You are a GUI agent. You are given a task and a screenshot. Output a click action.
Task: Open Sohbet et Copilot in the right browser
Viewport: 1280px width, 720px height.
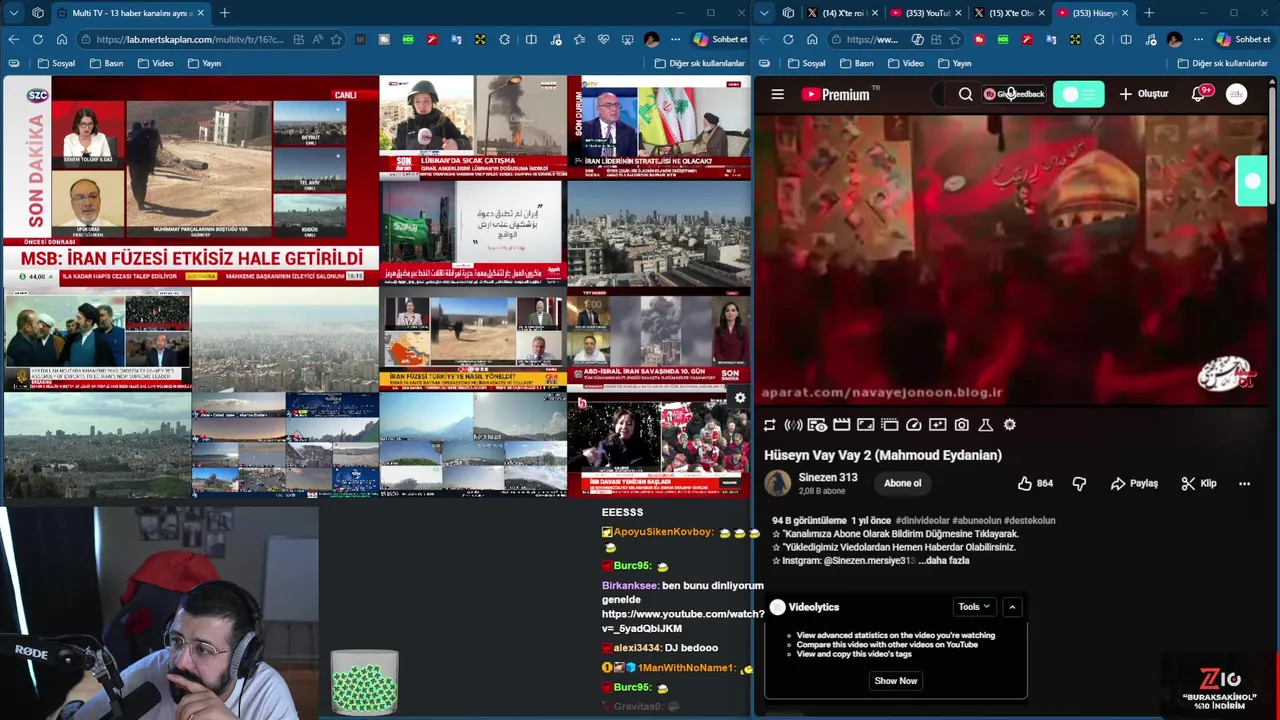[x=1244, y=39]
